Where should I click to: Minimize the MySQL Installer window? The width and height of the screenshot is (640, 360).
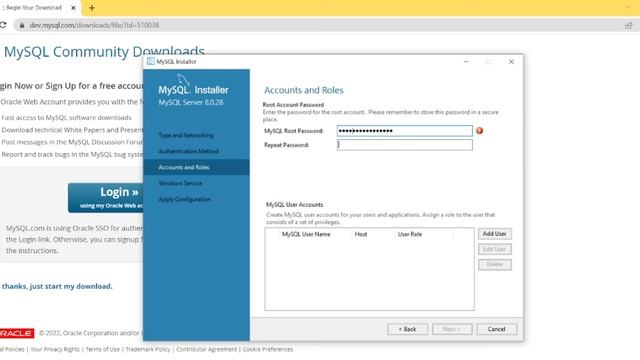coord(466,62)
